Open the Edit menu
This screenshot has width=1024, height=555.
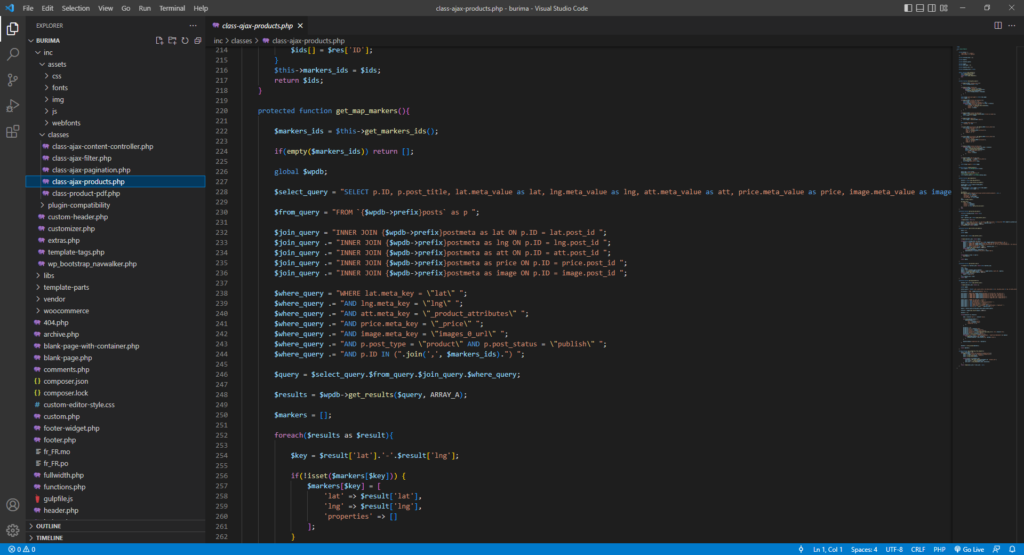click(48, 8)
